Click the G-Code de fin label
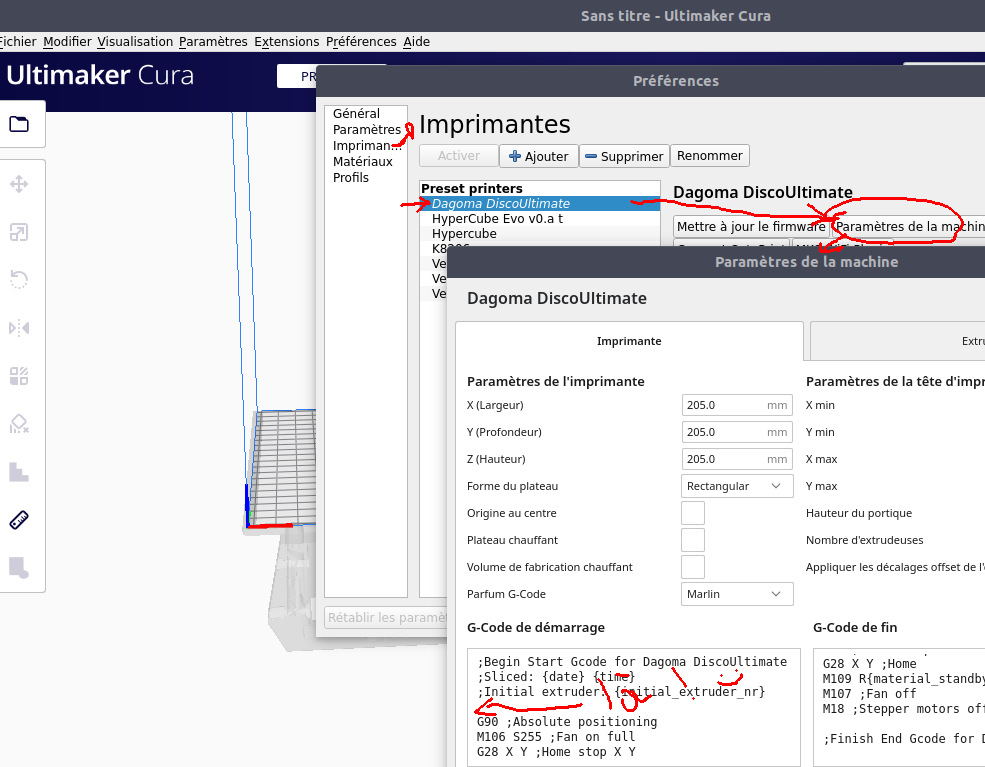The height and width of the screenshot is (767, 985). click(855, 628)
